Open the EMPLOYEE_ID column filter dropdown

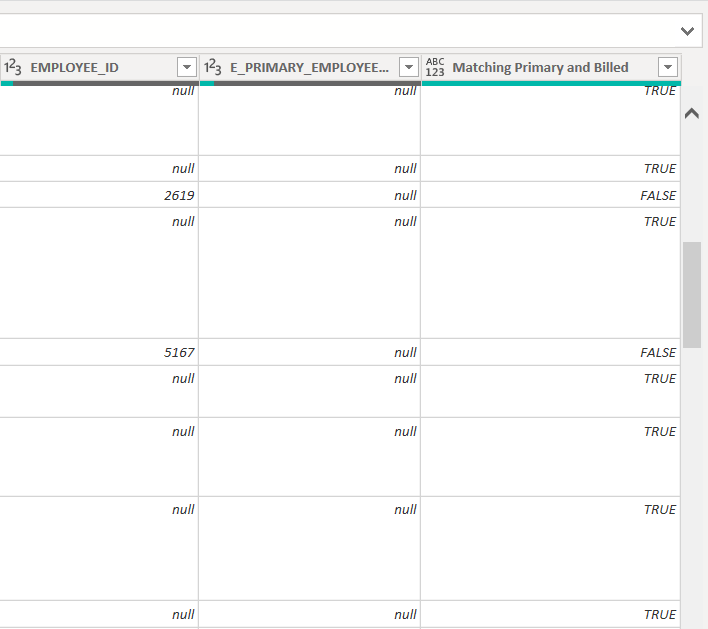[x=186, y=67]
